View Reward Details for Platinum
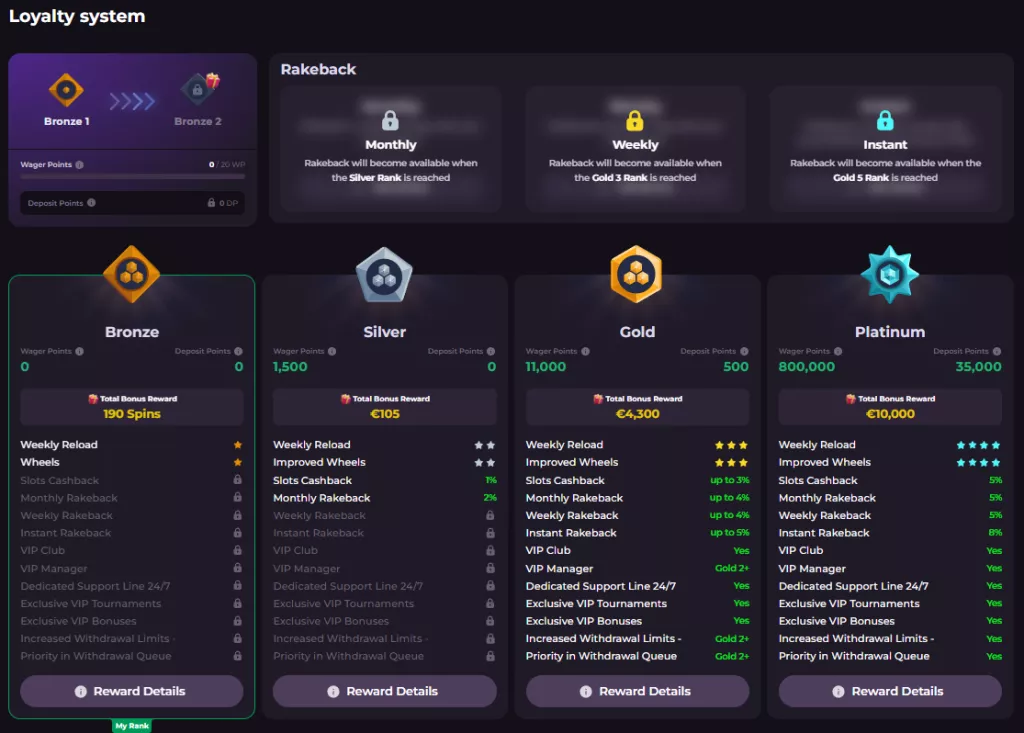 [889, 691]
